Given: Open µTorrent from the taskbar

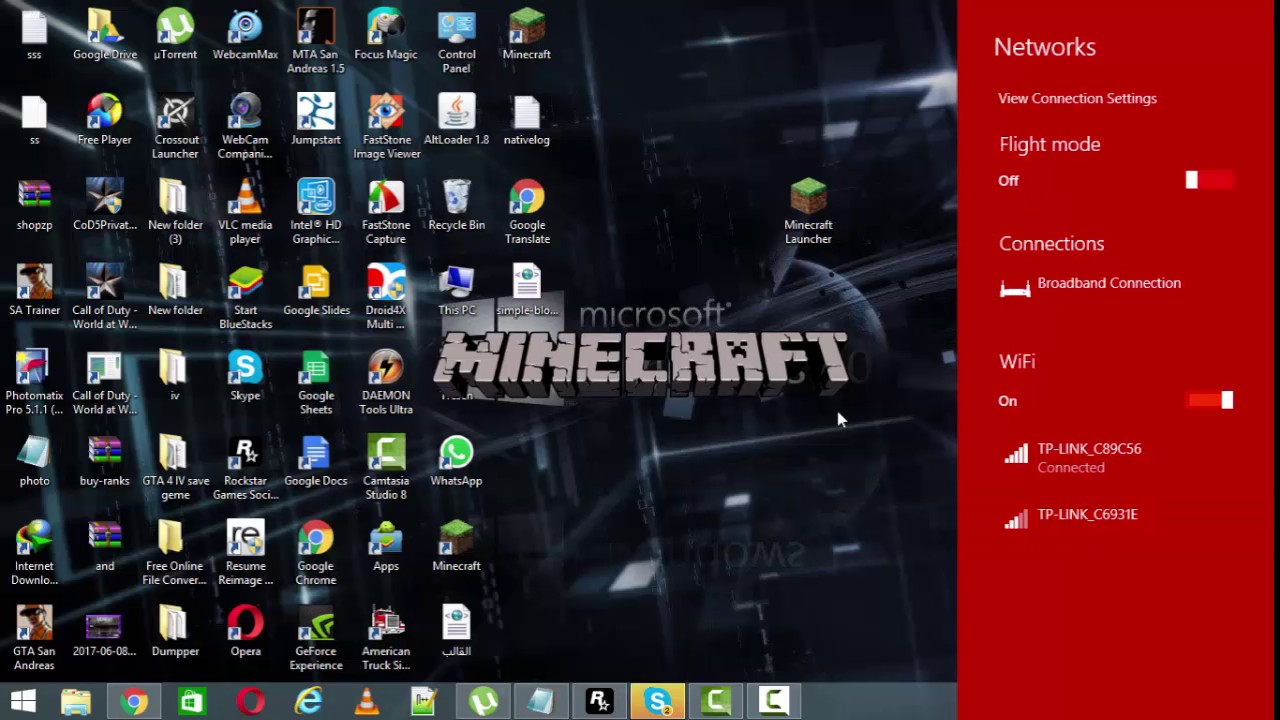Looking at the screenshot, I should pos(483,702).
